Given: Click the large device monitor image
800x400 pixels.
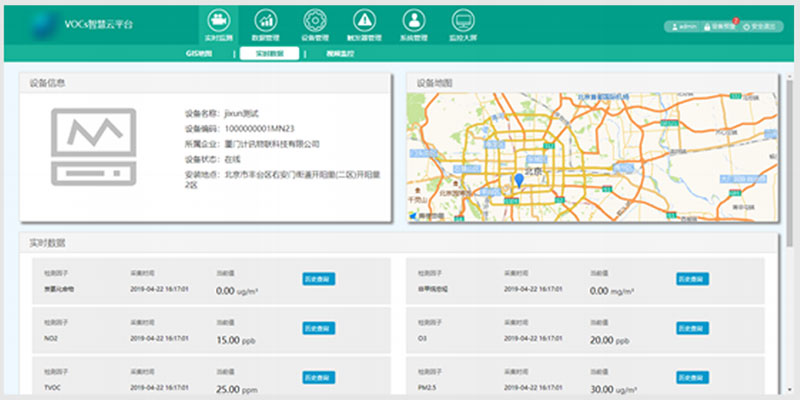Looking at the screenshot, I should [x=92, y=145].
